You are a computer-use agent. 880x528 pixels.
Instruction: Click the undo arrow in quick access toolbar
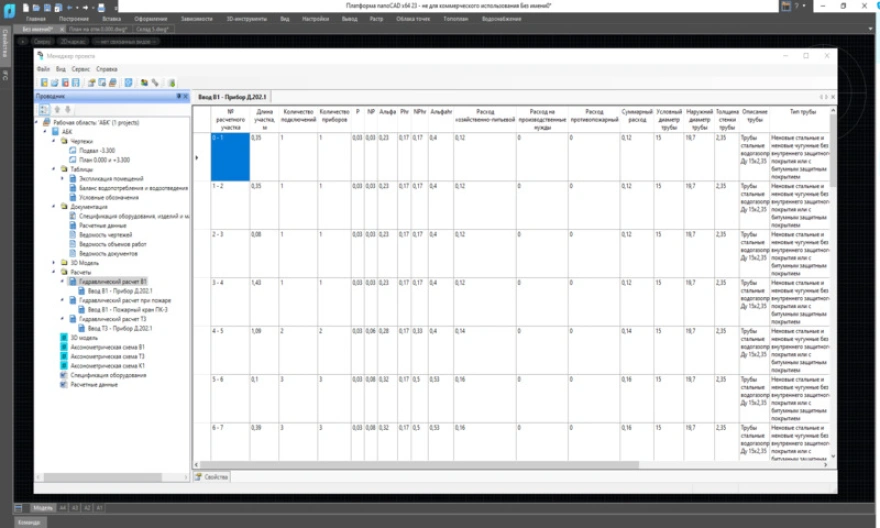point(71,7)
